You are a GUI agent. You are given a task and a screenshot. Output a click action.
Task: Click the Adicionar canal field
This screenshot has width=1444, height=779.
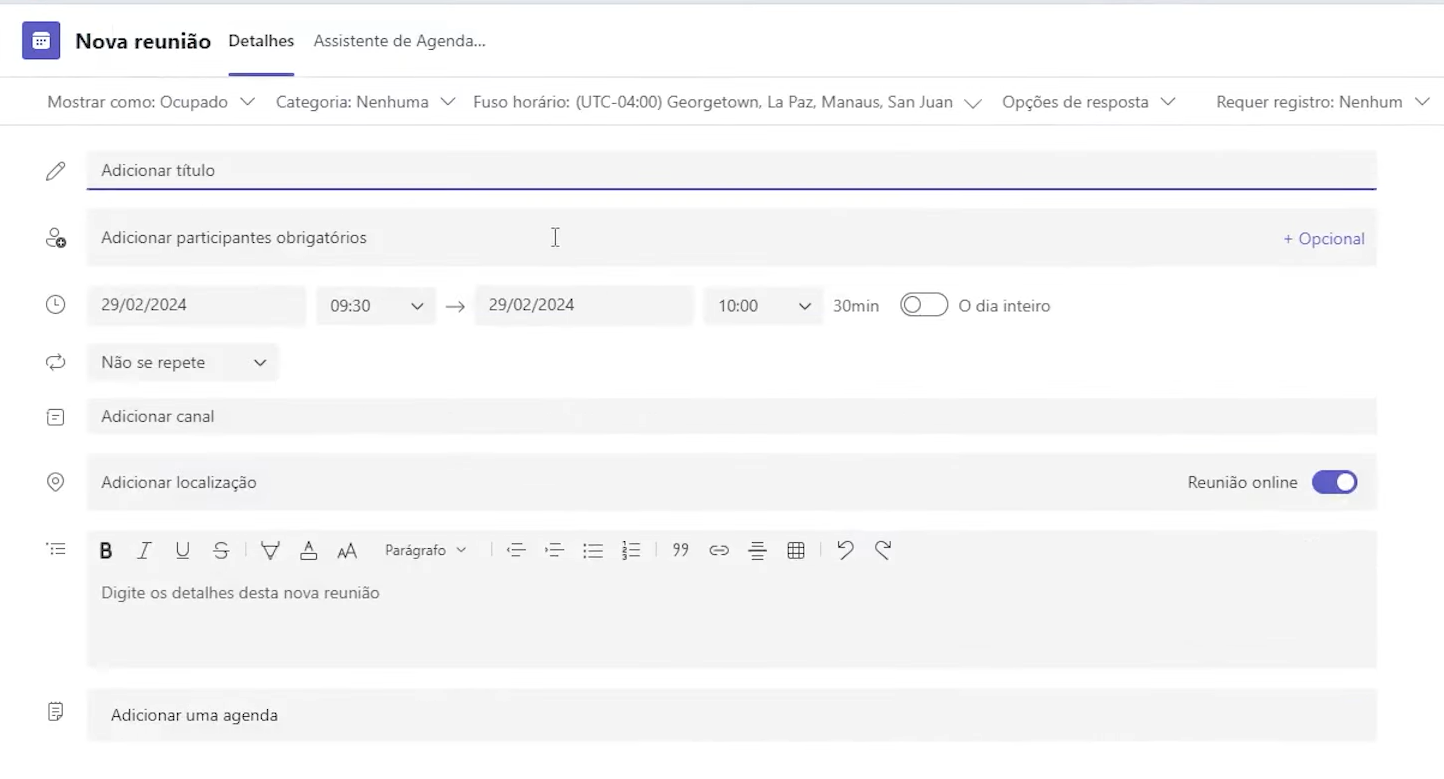tap(732, 416)
